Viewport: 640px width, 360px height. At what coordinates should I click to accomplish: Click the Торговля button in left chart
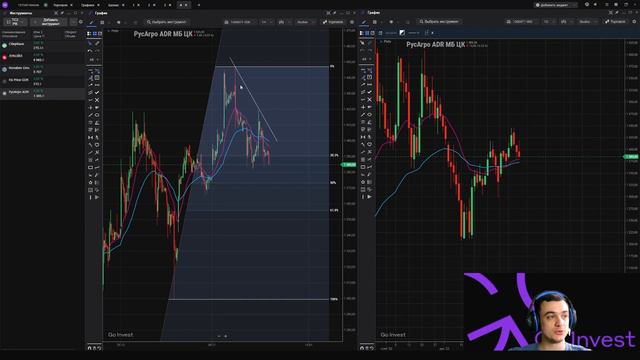pos(333,22)
